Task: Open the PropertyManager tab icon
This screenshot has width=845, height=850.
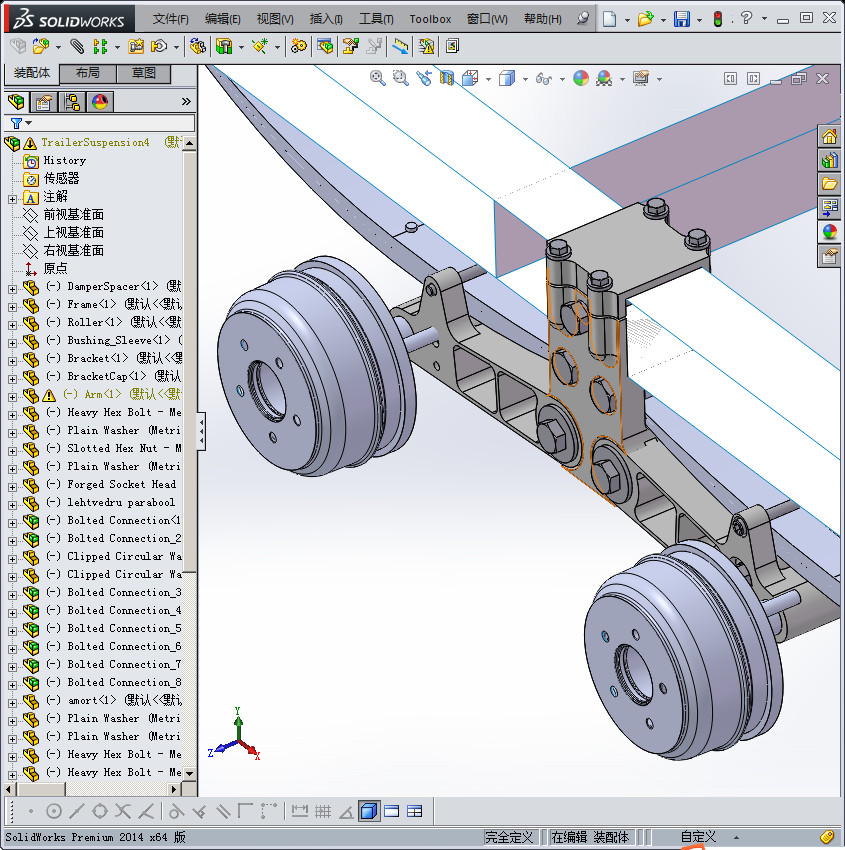Action: point(44,102)
